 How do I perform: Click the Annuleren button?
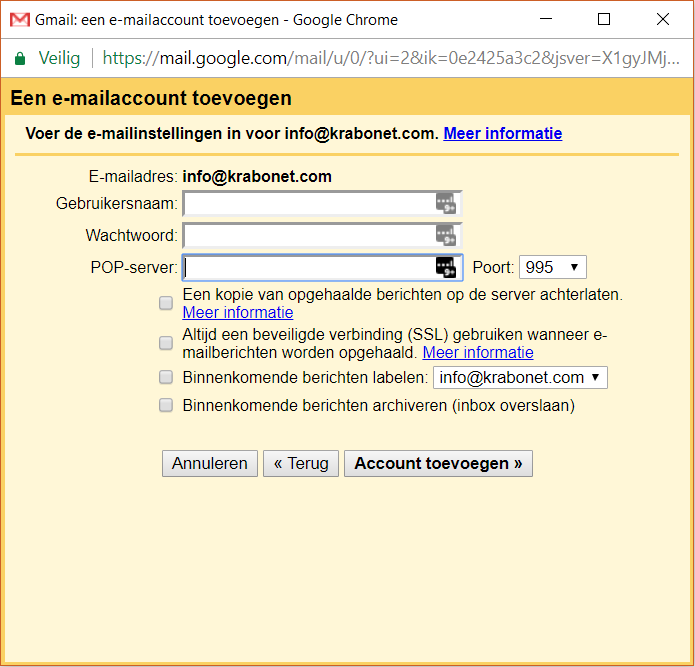210,464
